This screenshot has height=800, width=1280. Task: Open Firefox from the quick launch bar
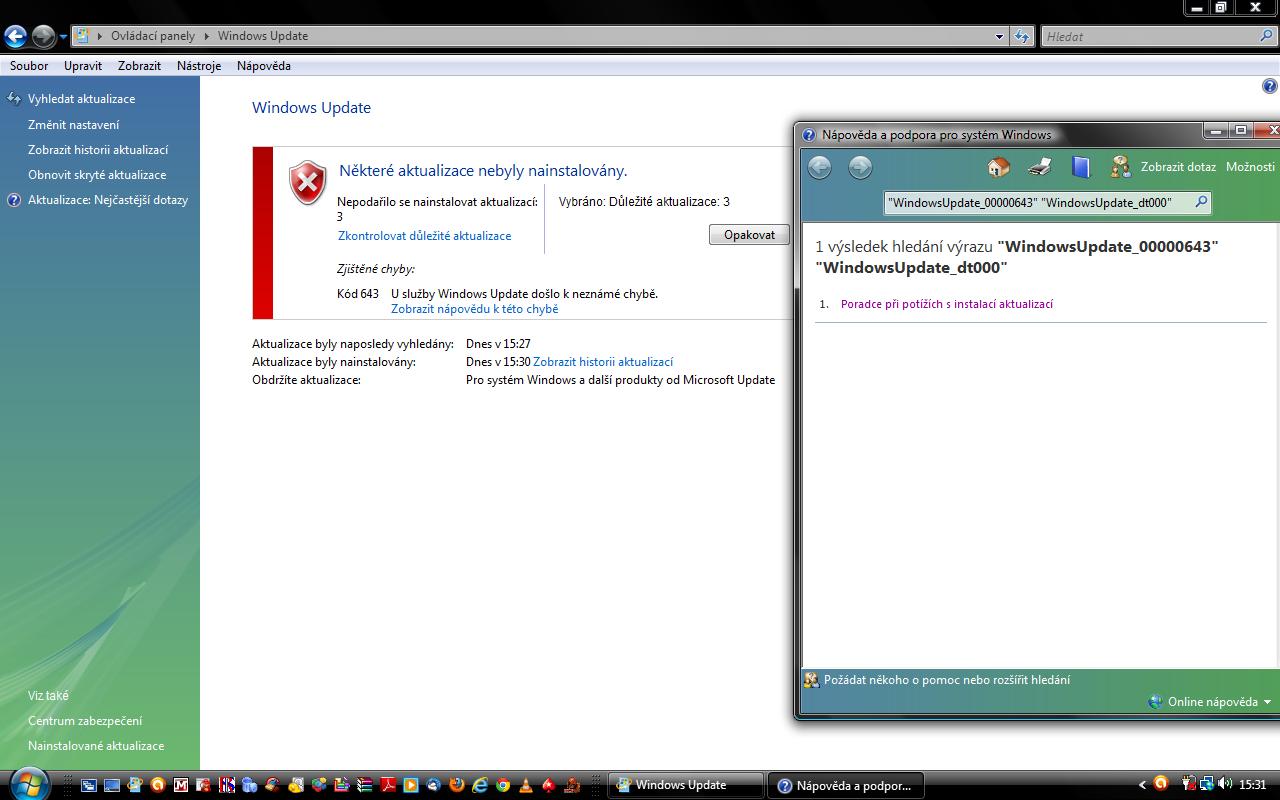click(x=458, y=785)
